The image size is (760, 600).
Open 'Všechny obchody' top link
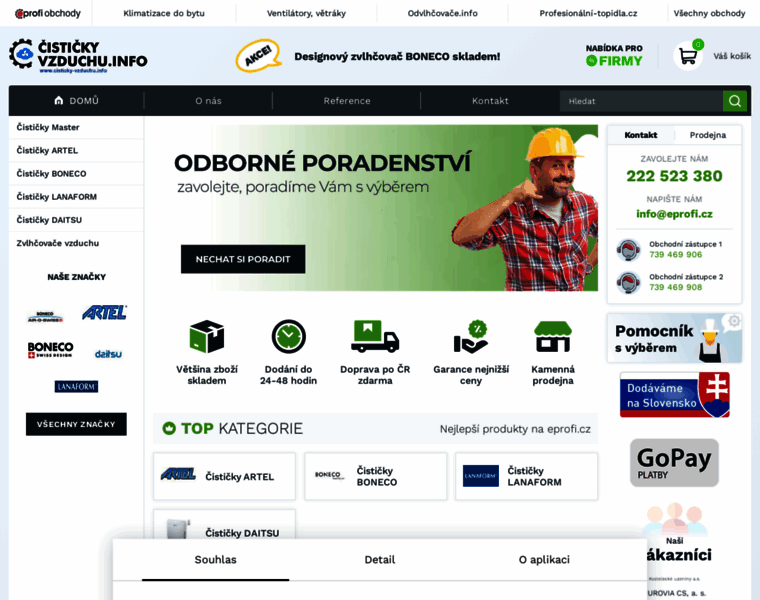coord(709,13)
